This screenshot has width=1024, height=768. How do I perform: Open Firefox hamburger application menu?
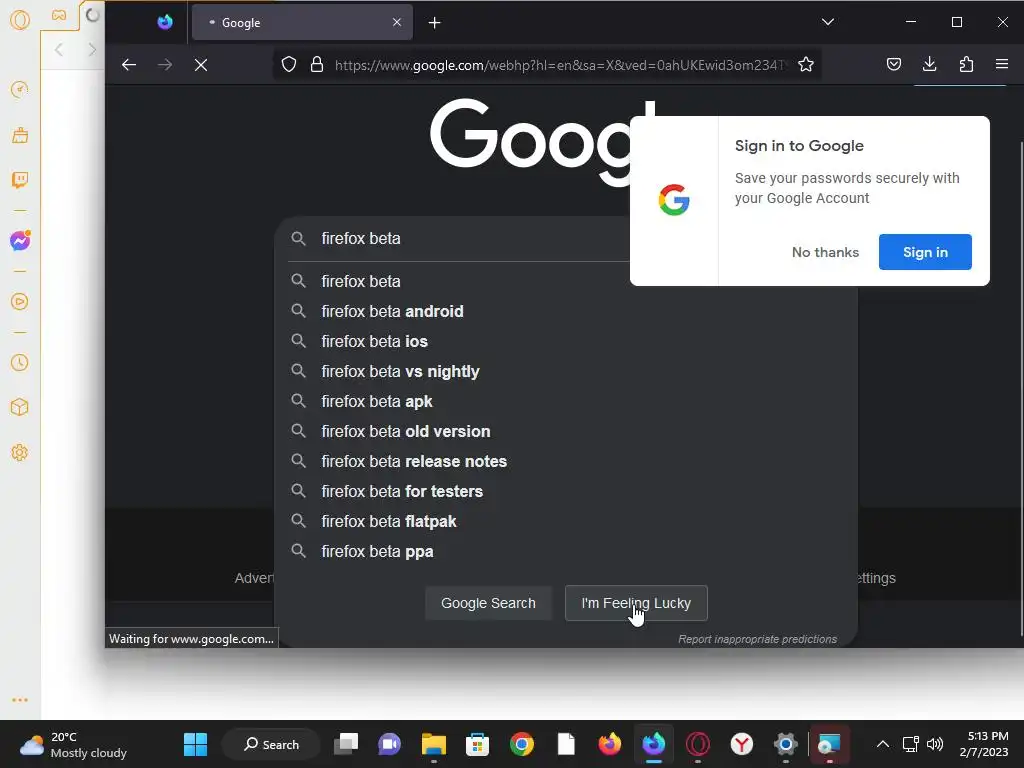coord(1002,64)
